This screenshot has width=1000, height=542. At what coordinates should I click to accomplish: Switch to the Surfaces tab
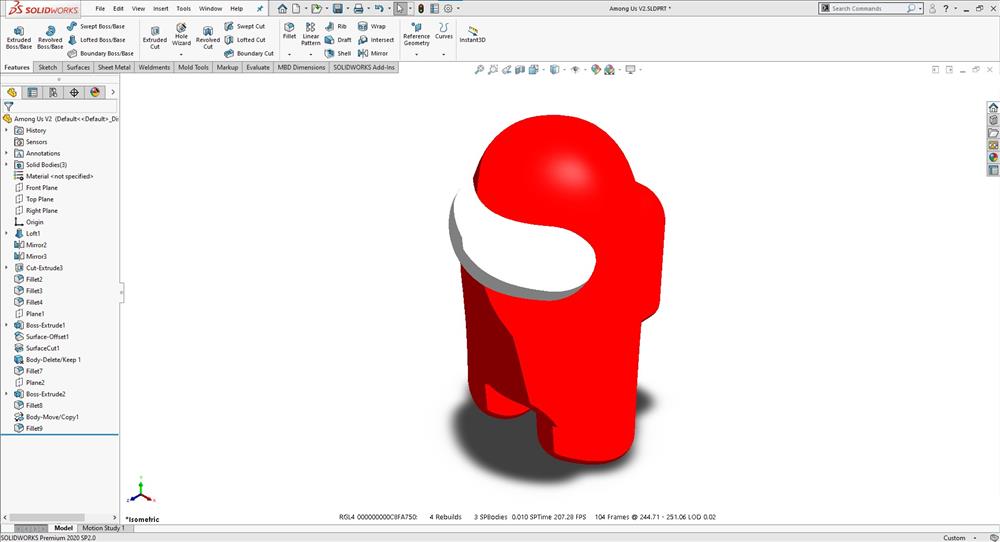[x=78, y=67]
